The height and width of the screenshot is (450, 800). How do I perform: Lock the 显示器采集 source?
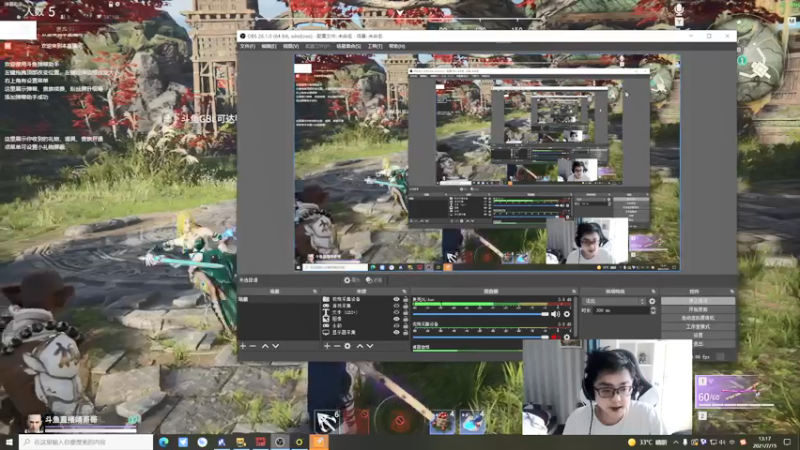tap(406, 332)
